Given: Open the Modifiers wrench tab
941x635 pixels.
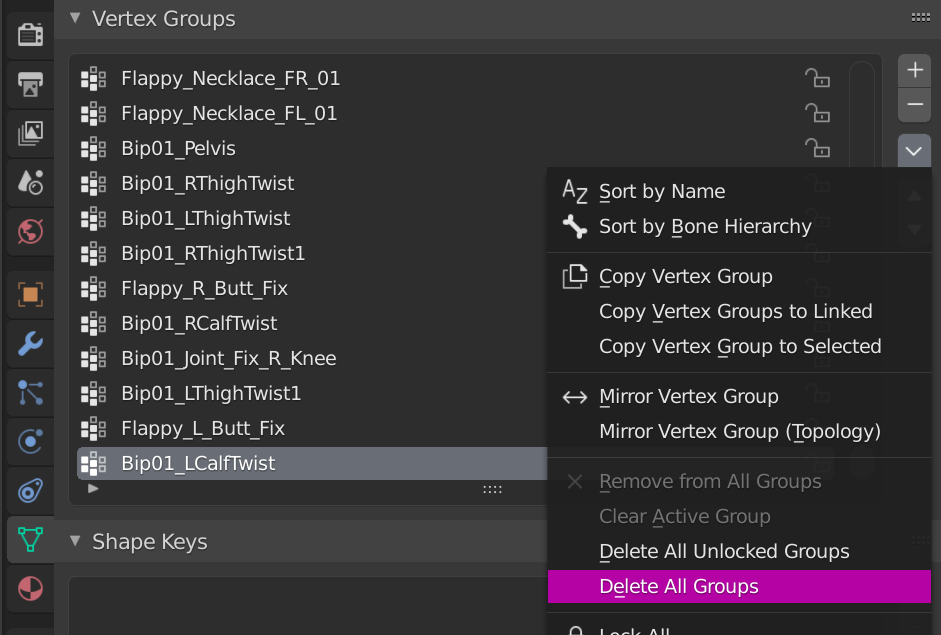Looking at the screenshot, I should 30,344.
